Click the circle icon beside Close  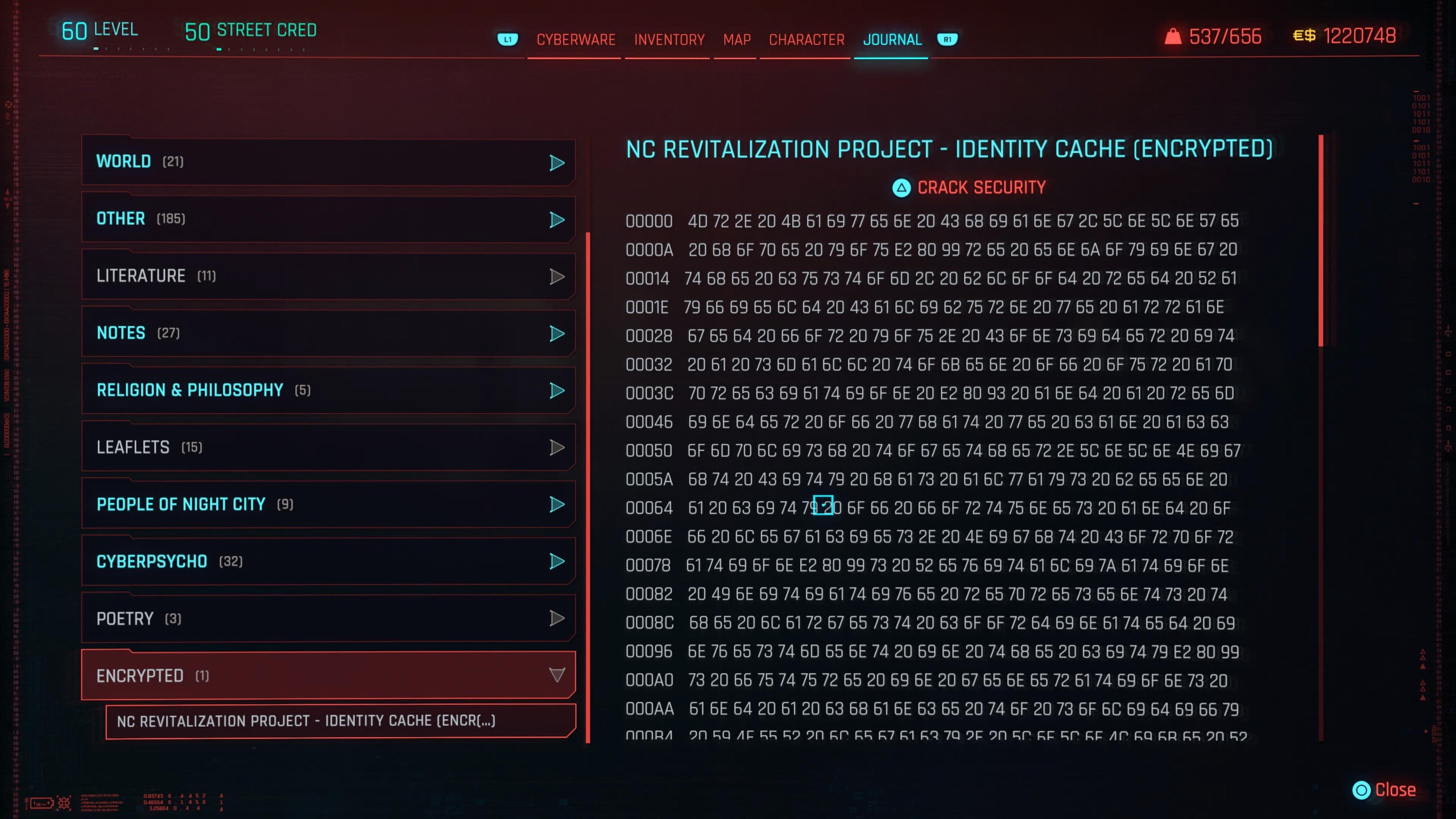1361,790
